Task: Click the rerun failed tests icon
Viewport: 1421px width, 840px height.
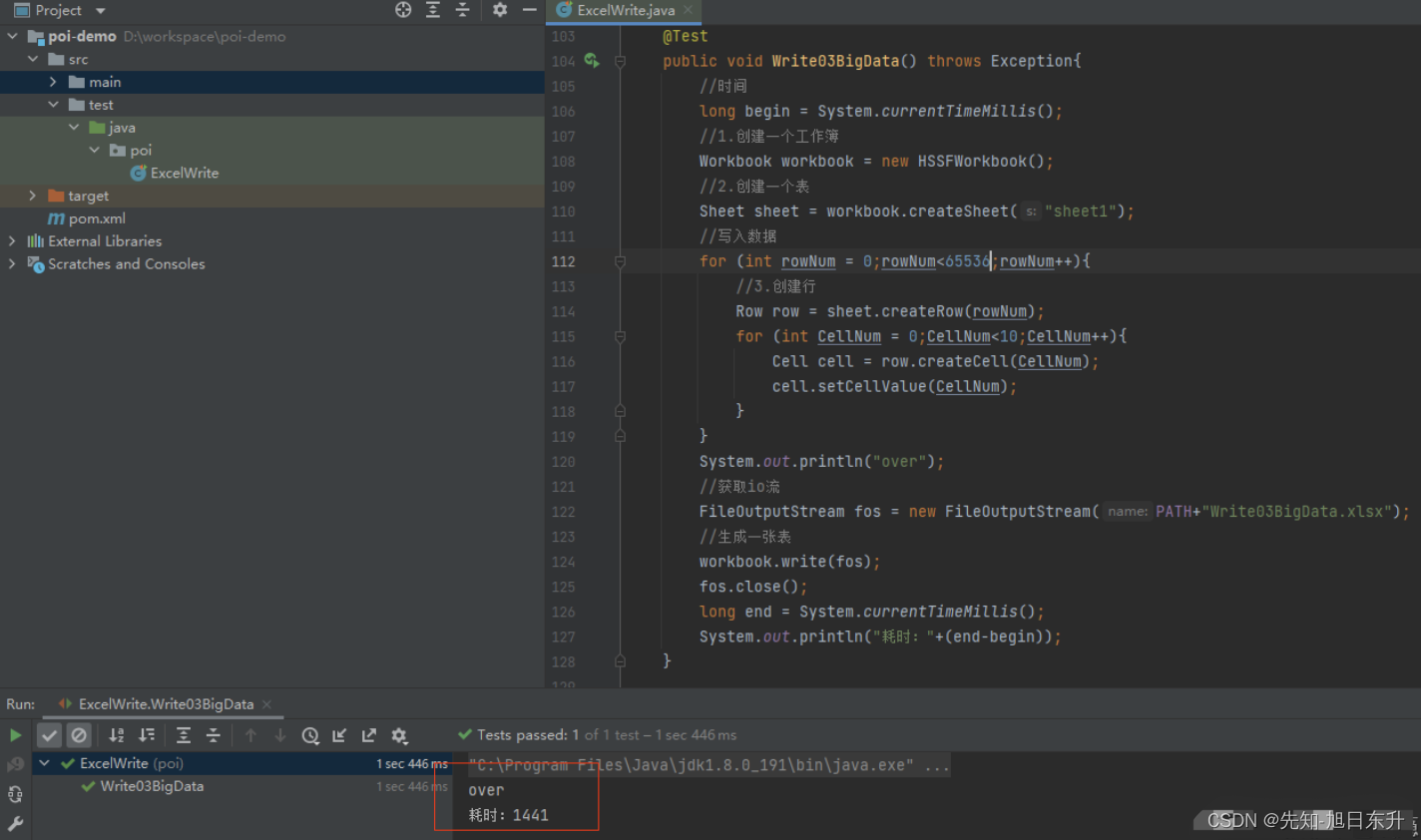Action: pos(15,765)
